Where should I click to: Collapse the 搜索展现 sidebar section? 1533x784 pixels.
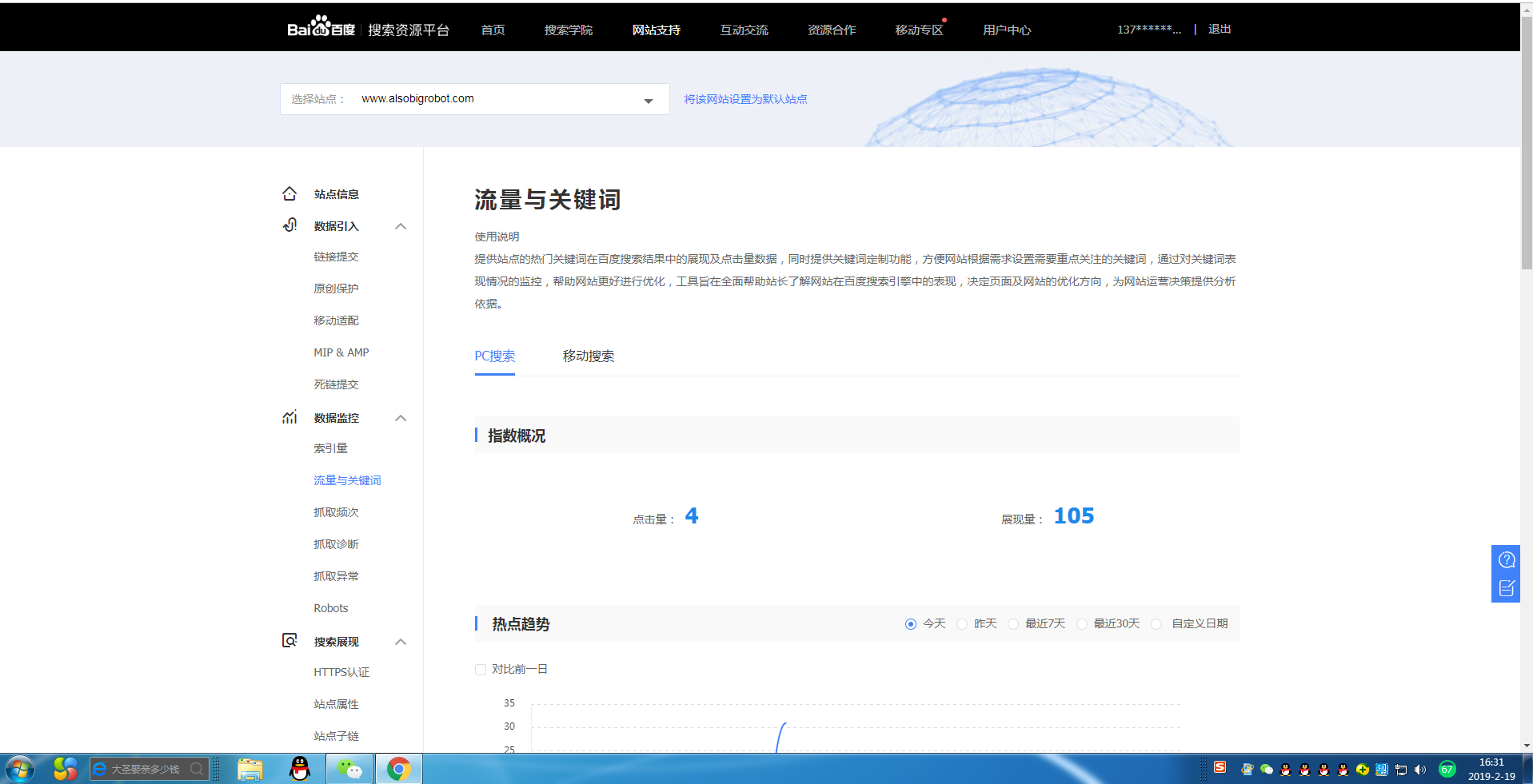click(x=401, y=642)
